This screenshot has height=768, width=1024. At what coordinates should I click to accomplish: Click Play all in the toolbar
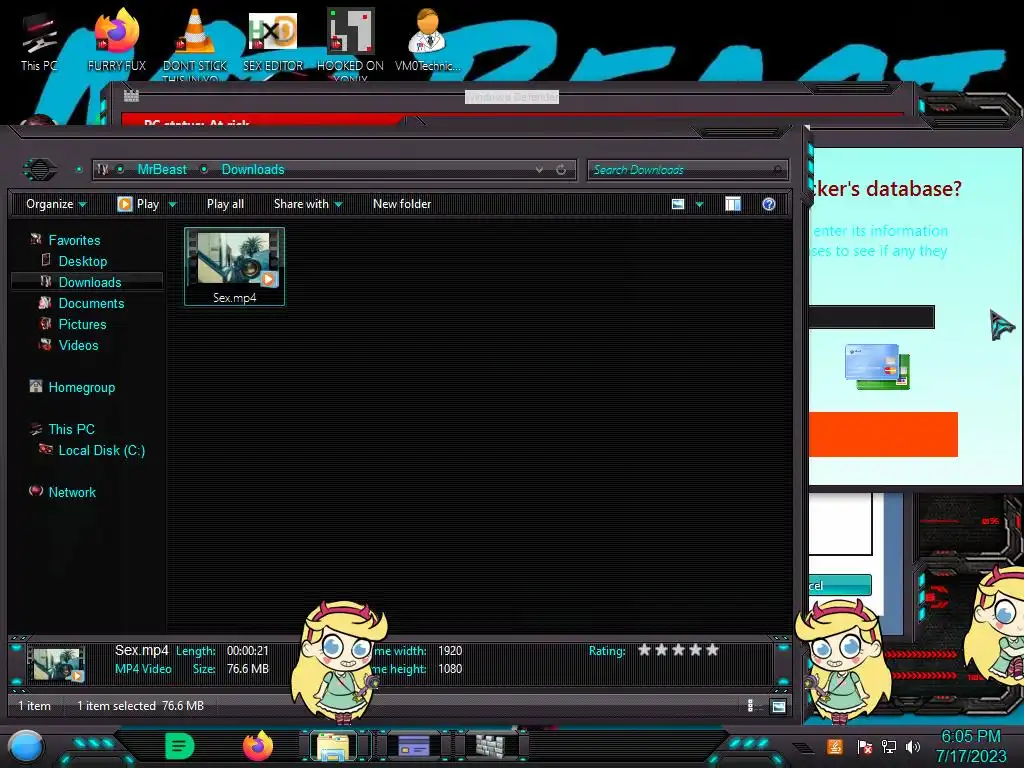tap(225, 204)
